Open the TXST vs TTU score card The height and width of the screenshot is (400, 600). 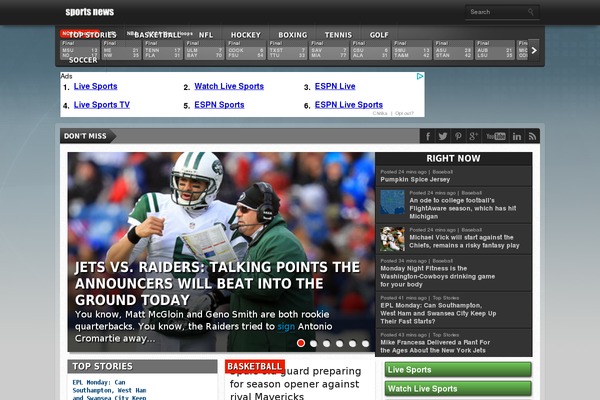pyautogui.click(x=287, y=50)
